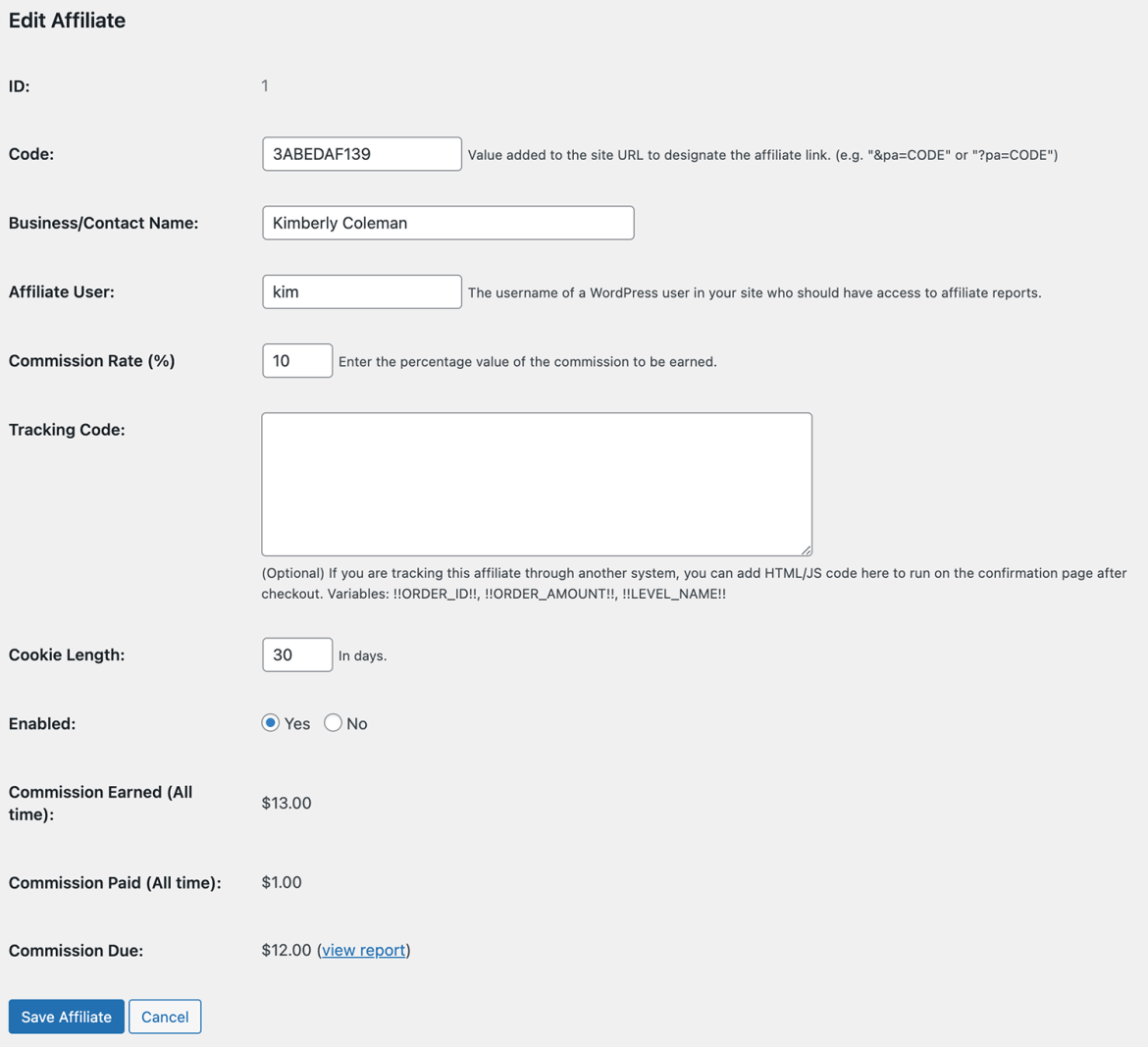
Task: Select the No option for Enabled
Action: pos(332,723)
